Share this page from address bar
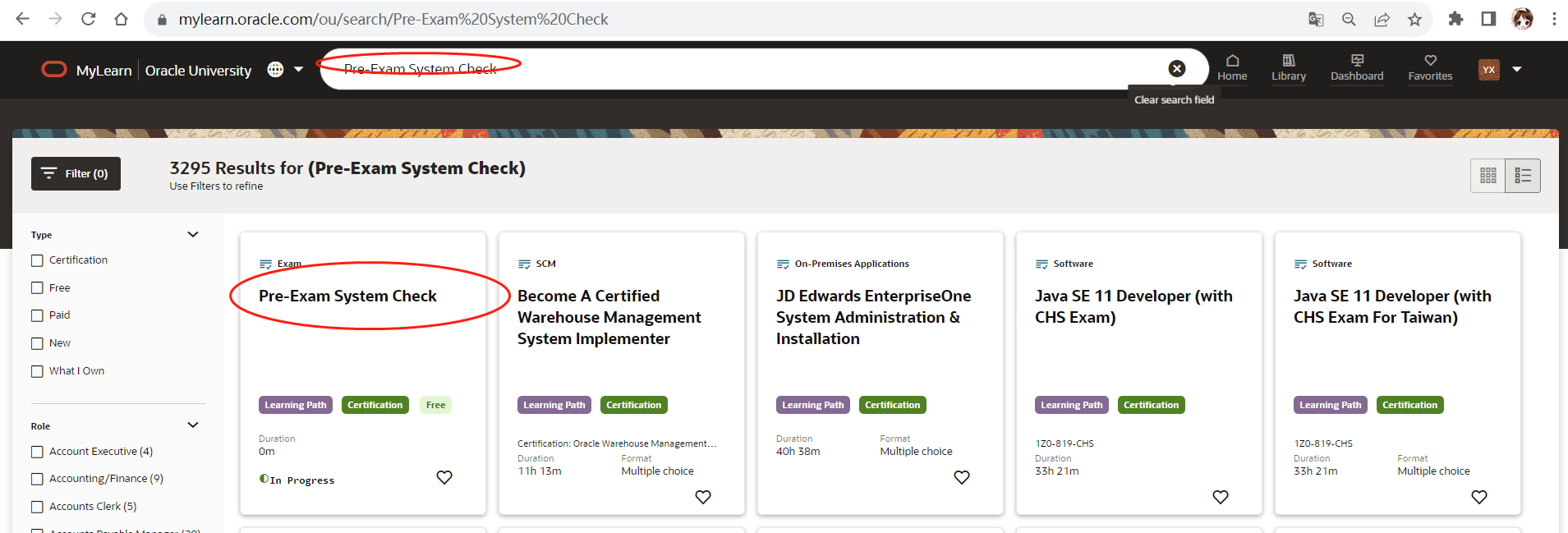 [1382, 19]
